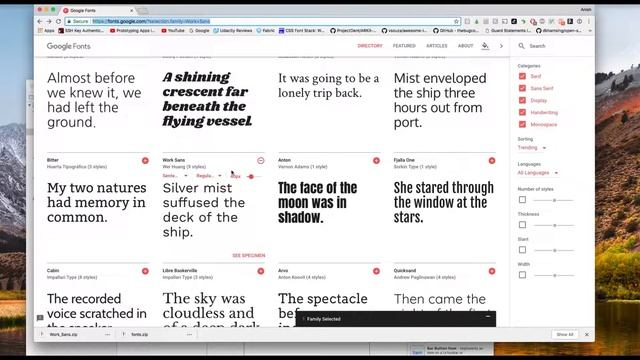Open options for fonts.zip download
Screen dimensions: 640x360
coord(189,334)
